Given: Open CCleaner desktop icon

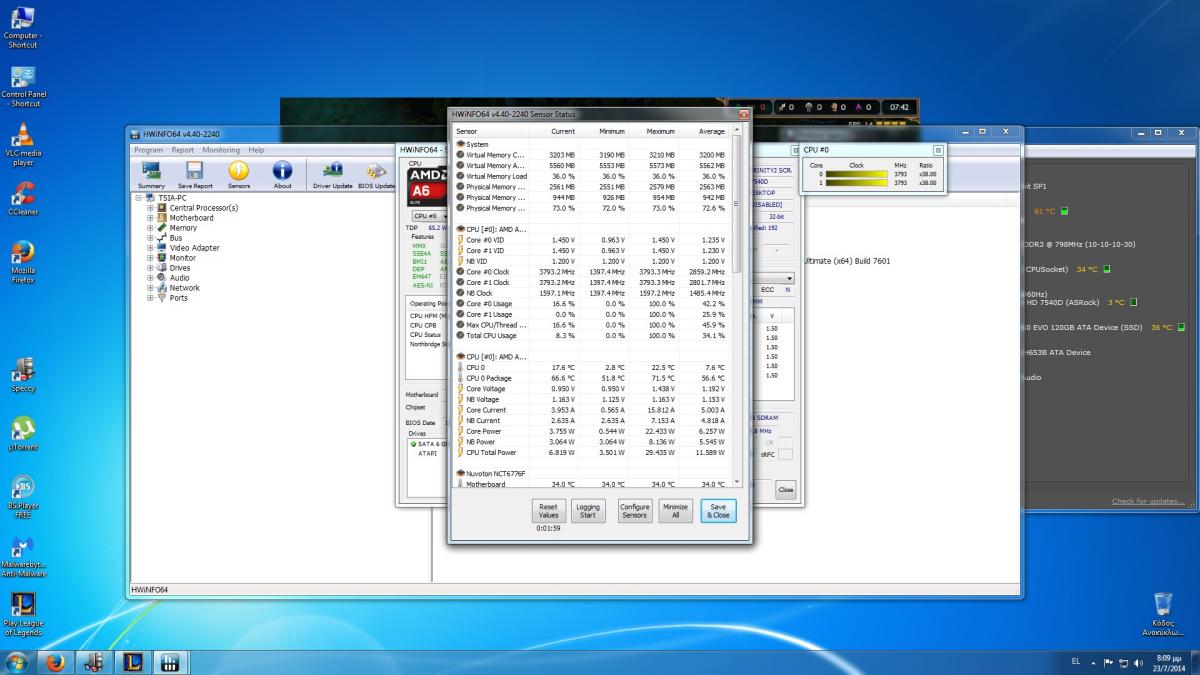Looking at the screenshot, I should point(23,198).
